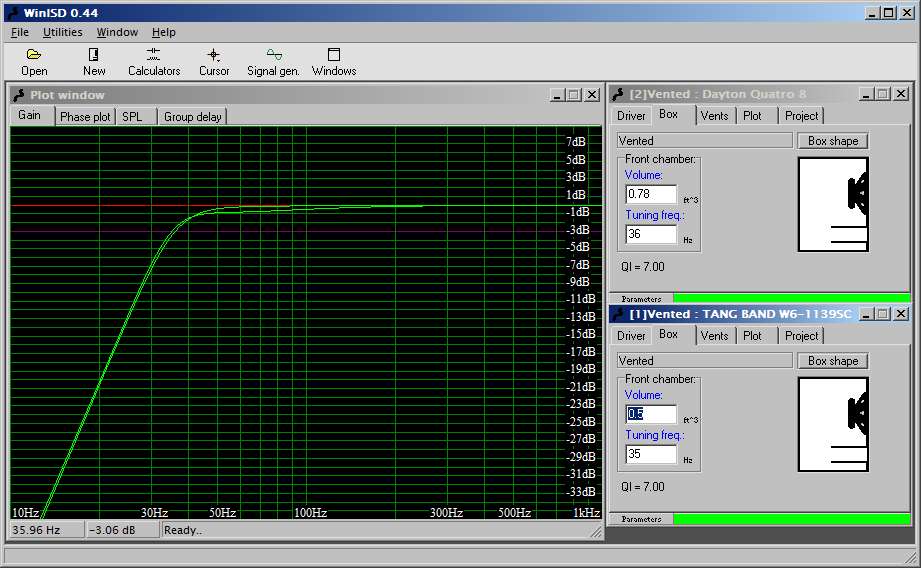
Task: Close the TANG BAND W6-1139SC window
Action: [x=900, y=314]
